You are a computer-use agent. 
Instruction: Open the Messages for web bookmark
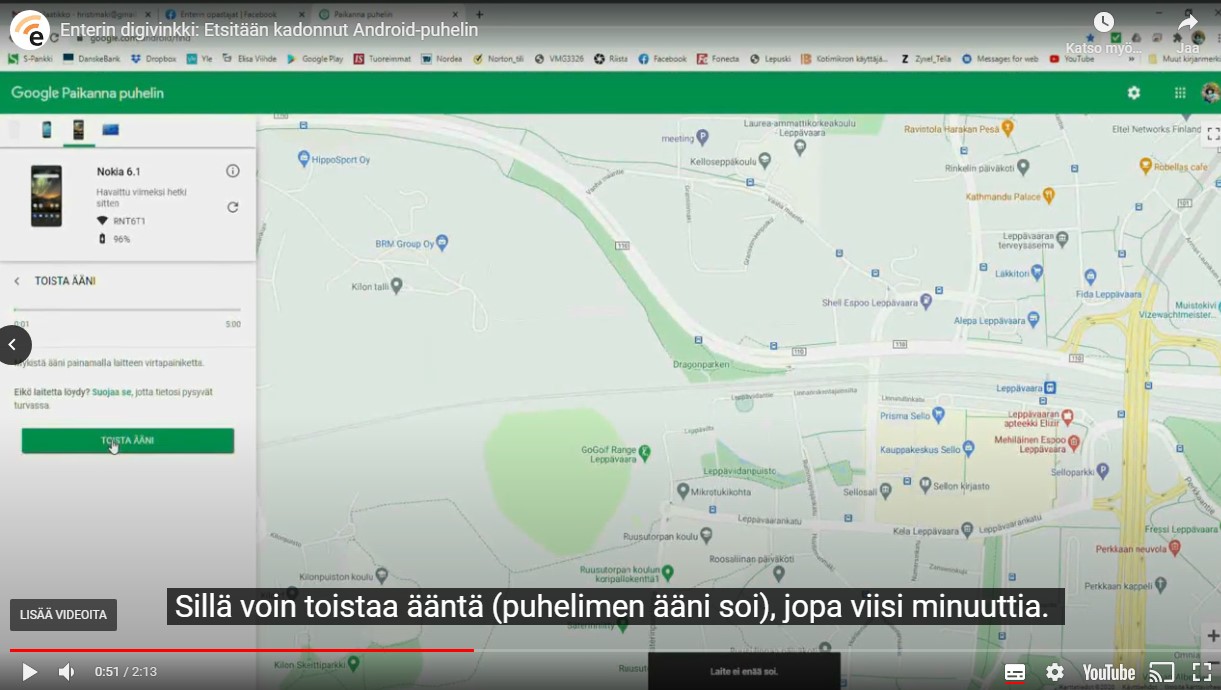[x=1000, y=59]
